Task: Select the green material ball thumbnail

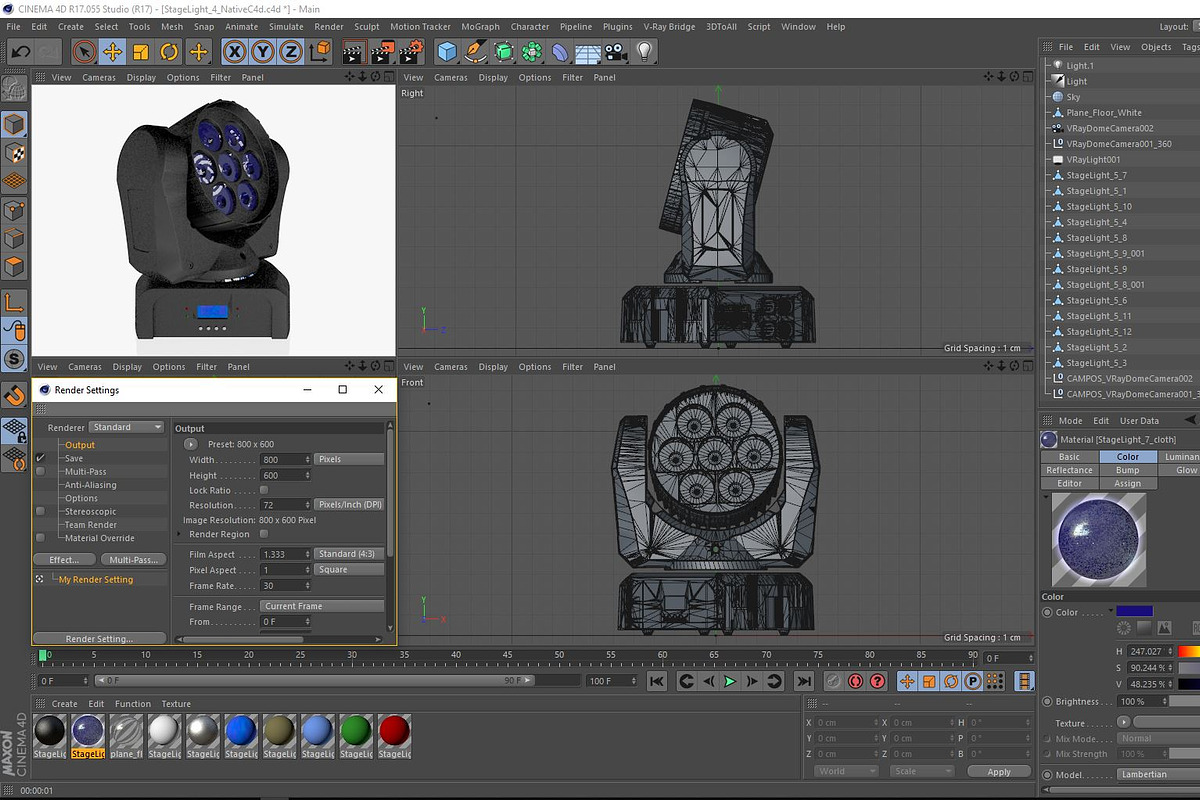Action: [356, 731]
